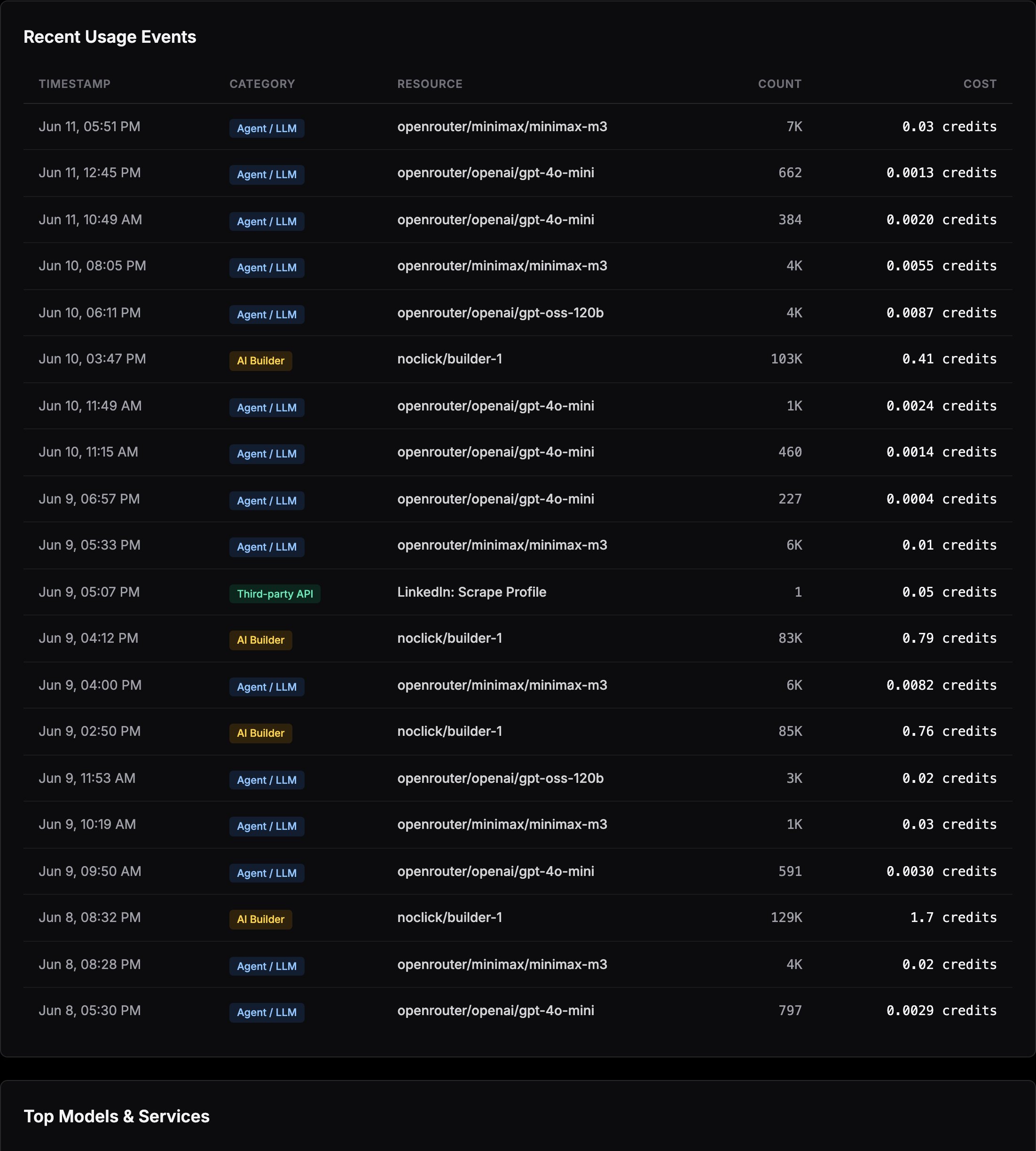The width and height of the screenshot is (1036, 1151).
Task: Click timestamp Jun 10, 08:05 PM
Action: click(x=92, y=266)
